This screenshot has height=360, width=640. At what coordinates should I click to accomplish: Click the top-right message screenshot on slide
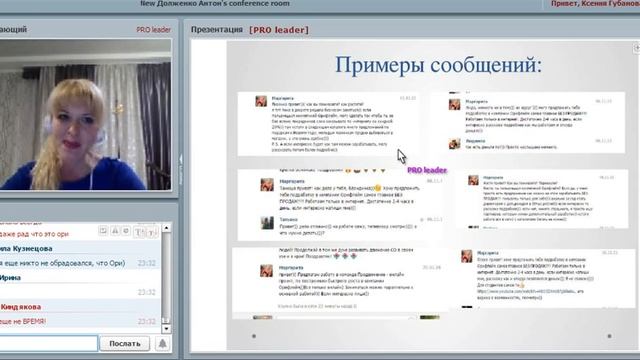[x=528, y=122]
